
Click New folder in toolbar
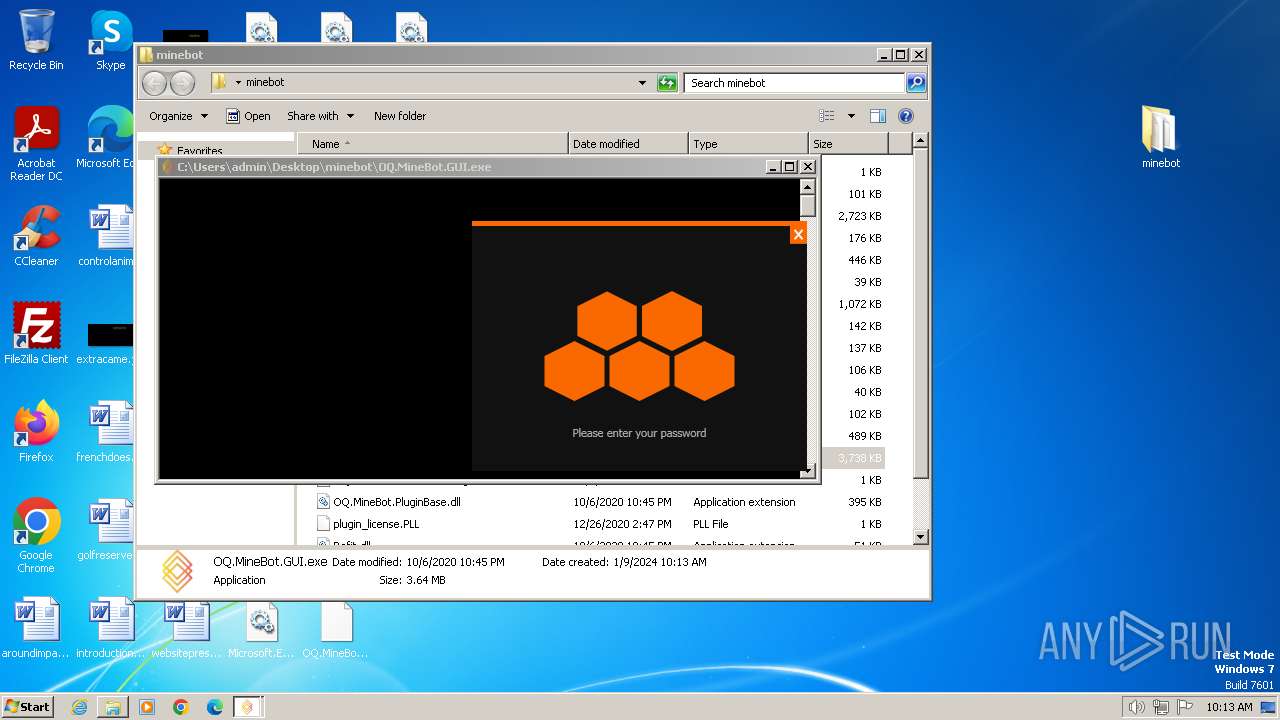(x=400, y=116)
